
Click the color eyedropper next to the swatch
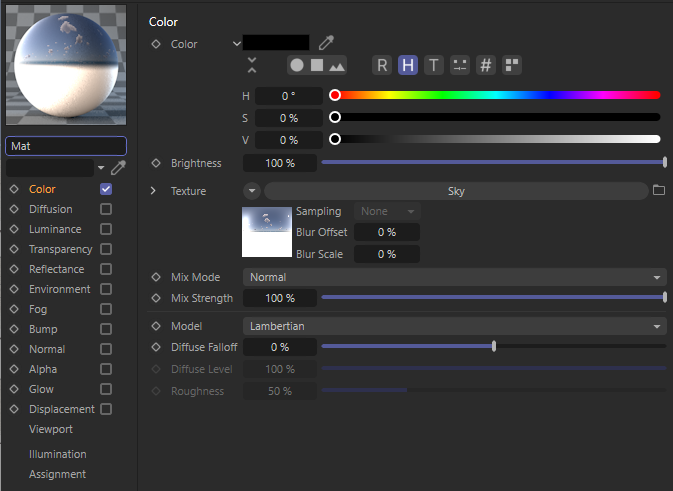pyautogui.click(x=326, y=43)
